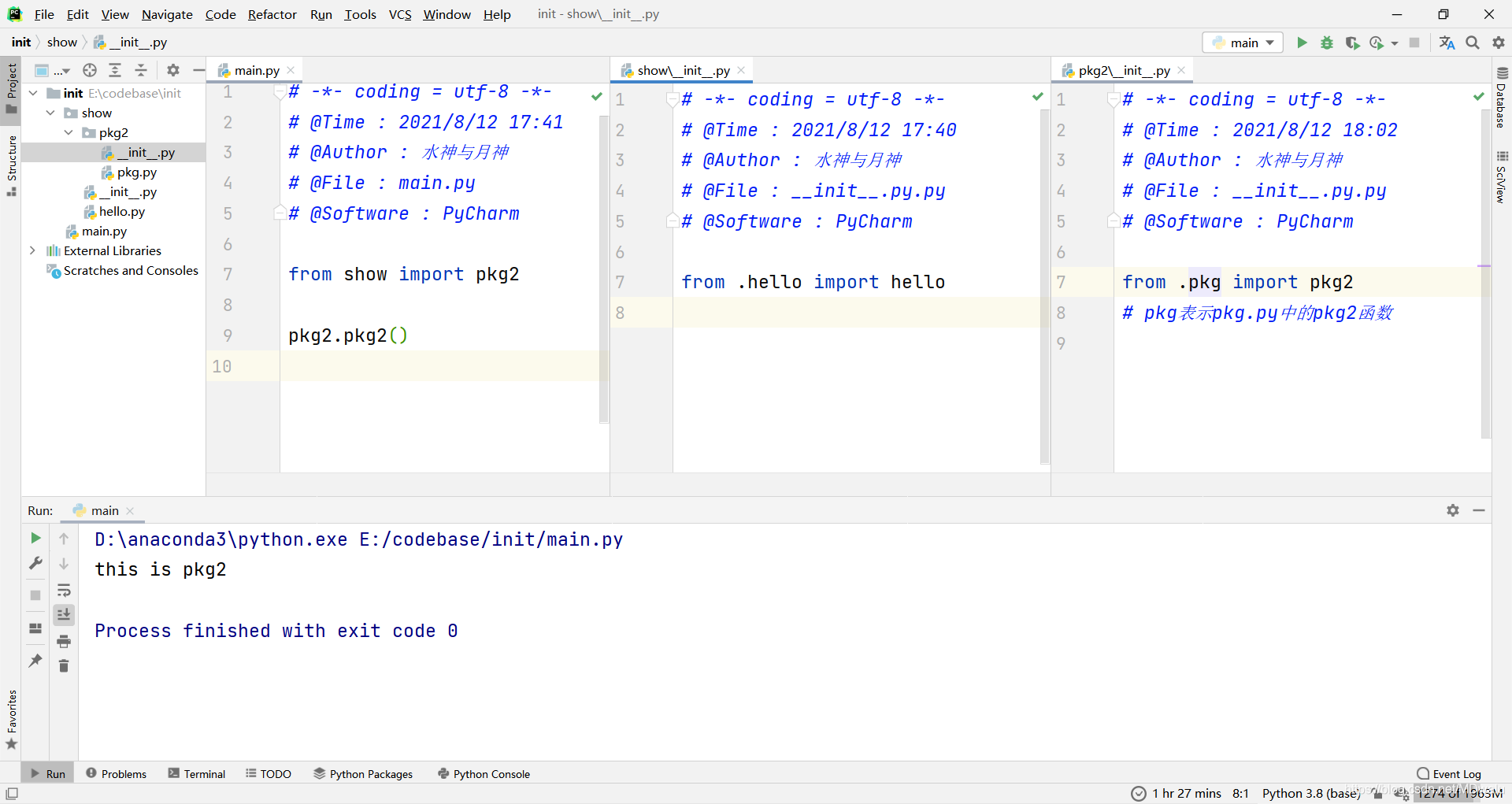Open the TODO tool window

tap(269, 774)
